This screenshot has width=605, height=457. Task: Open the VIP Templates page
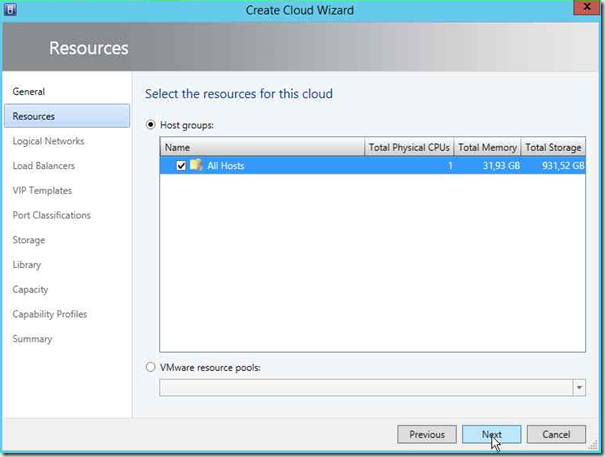(42, 190)
